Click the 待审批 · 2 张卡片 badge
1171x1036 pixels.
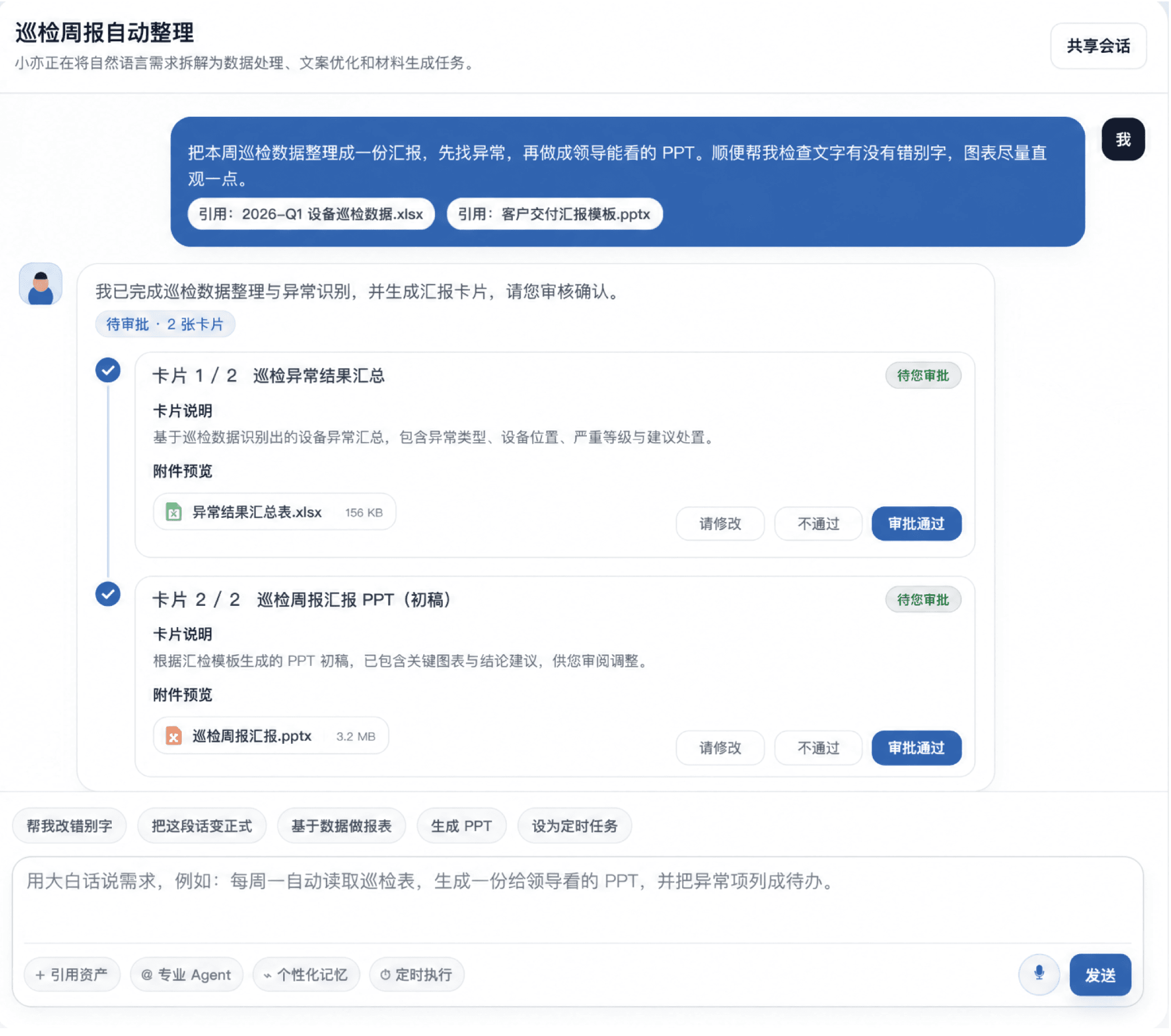[165, 324]
